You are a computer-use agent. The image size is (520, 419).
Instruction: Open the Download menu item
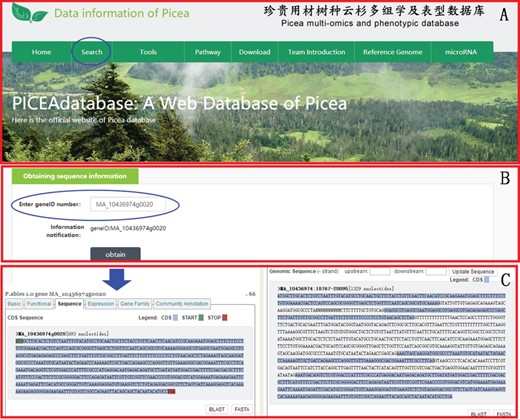(x=254, y=52)
